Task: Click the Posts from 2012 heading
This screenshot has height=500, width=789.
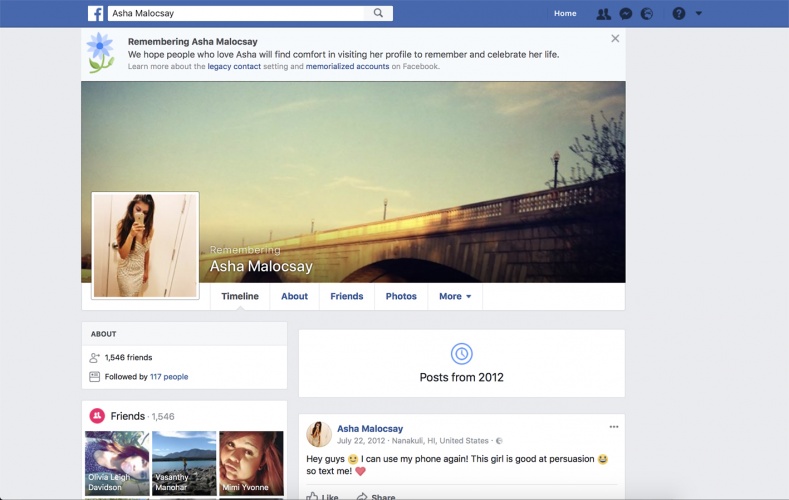Action: tap(461, 377)
